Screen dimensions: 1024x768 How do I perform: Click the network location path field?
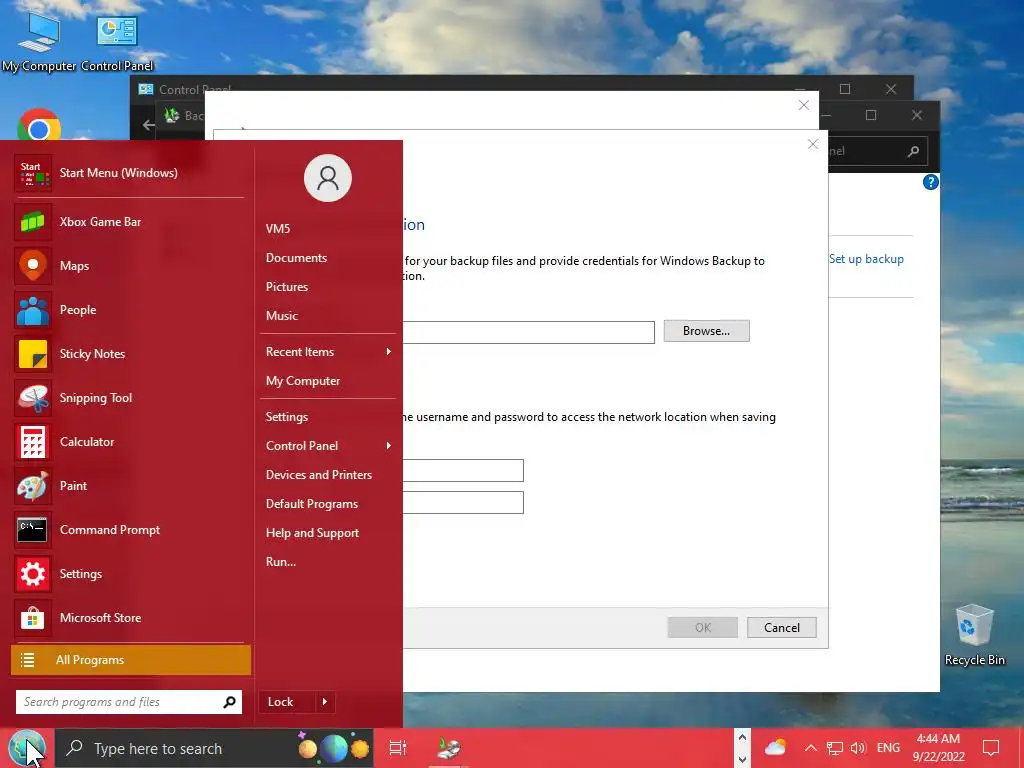(528, 332)
